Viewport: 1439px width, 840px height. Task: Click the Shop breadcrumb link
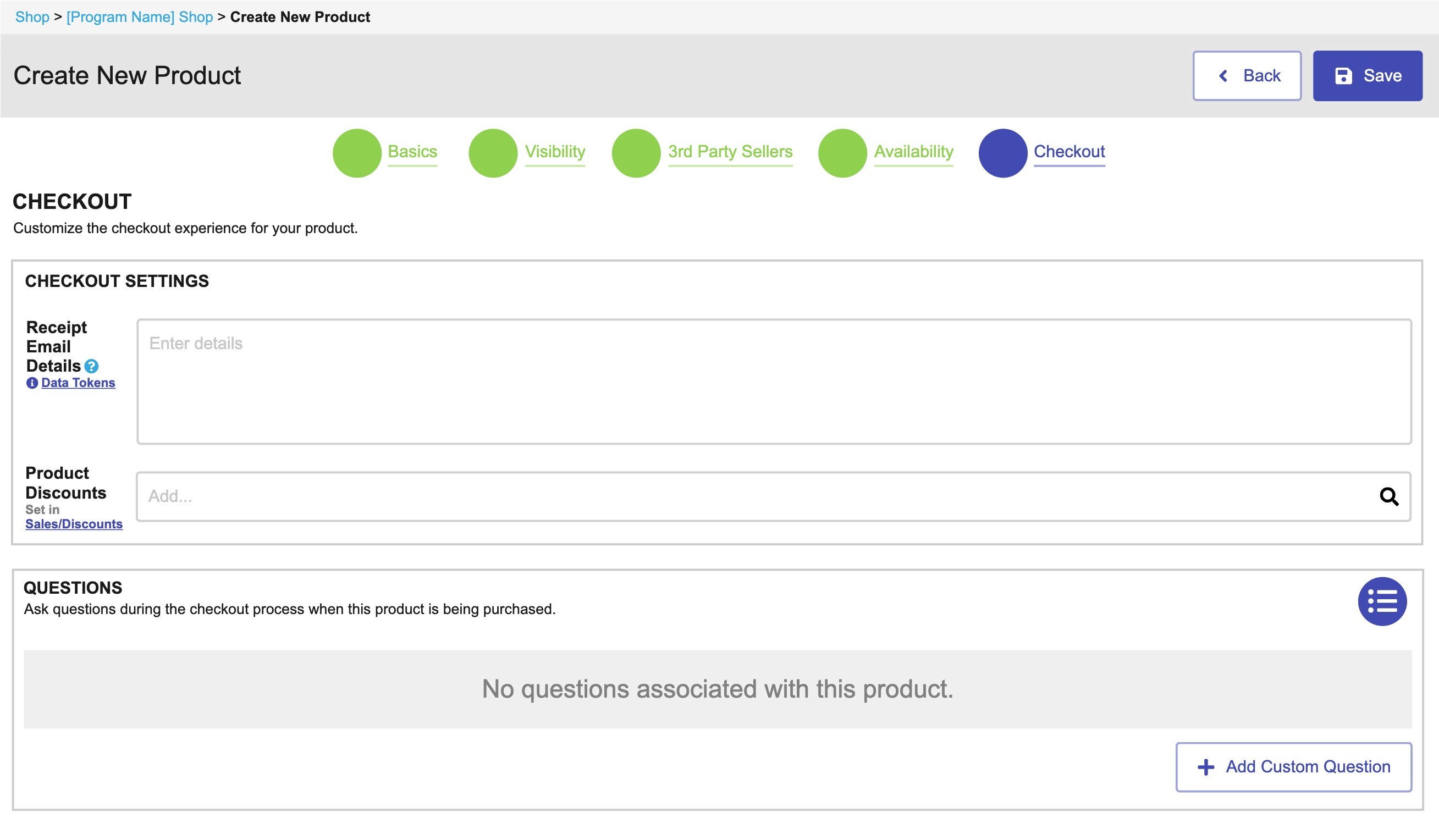point(32,17)
